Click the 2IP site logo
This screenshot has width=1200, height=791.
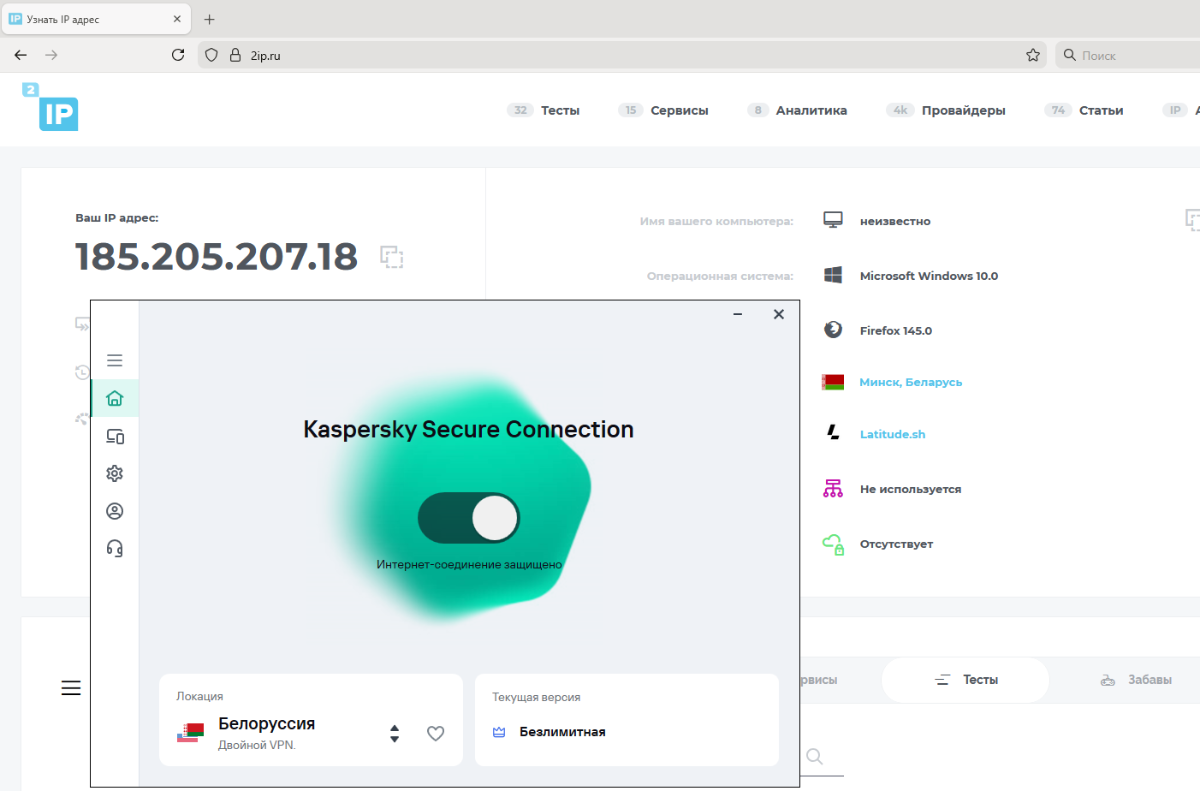point(50,107)
